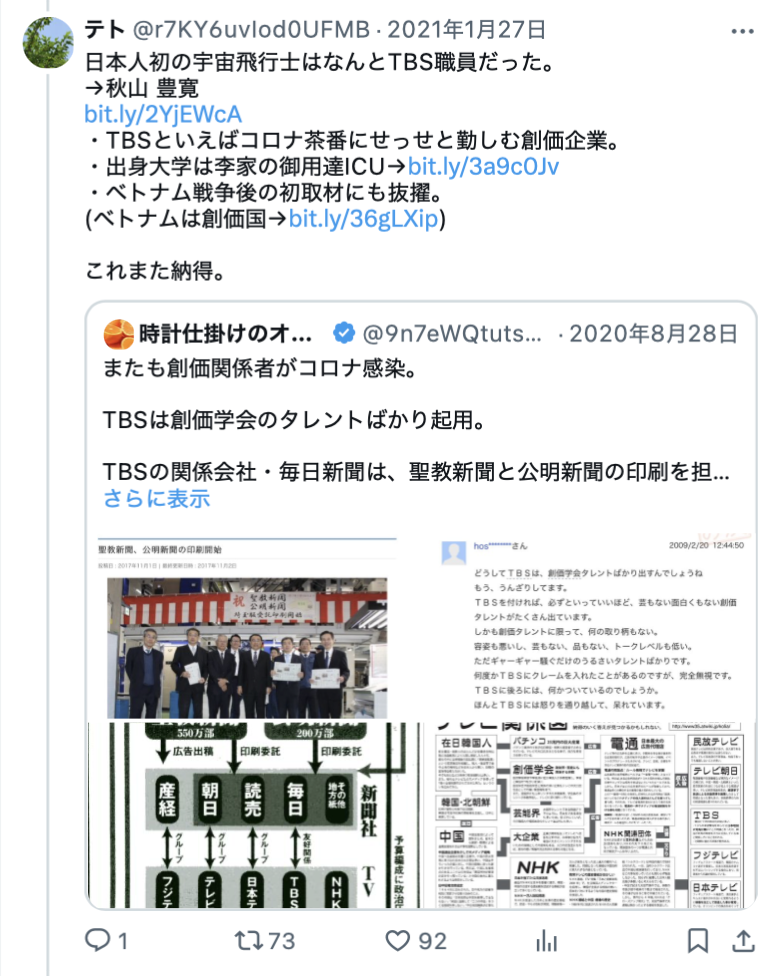This screenshot has height=976, width=780.
Task: Open the orange avatar of quoted author
Action: click(118, 334)
